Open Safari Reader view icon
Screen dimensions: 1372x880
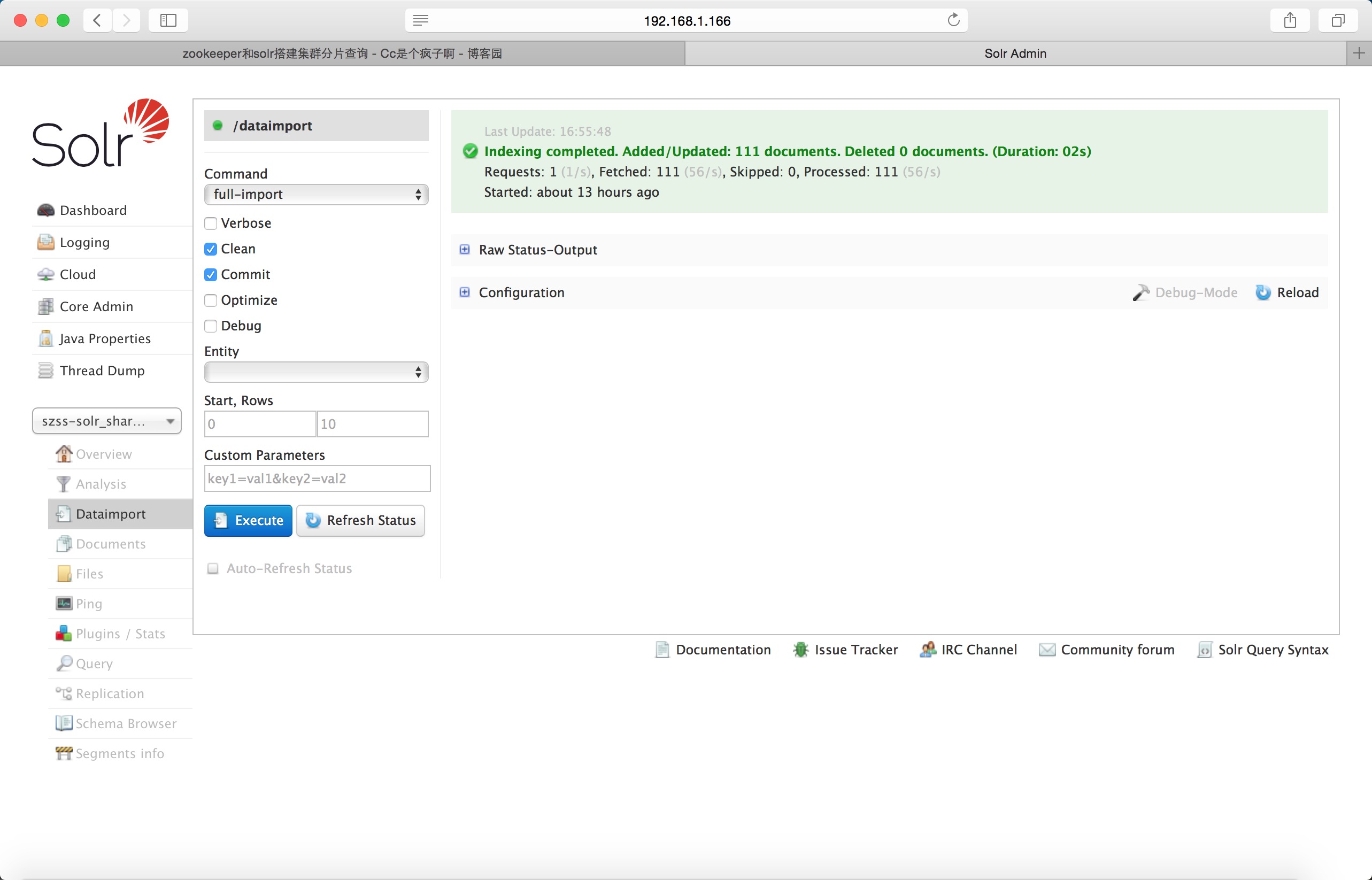421,20
